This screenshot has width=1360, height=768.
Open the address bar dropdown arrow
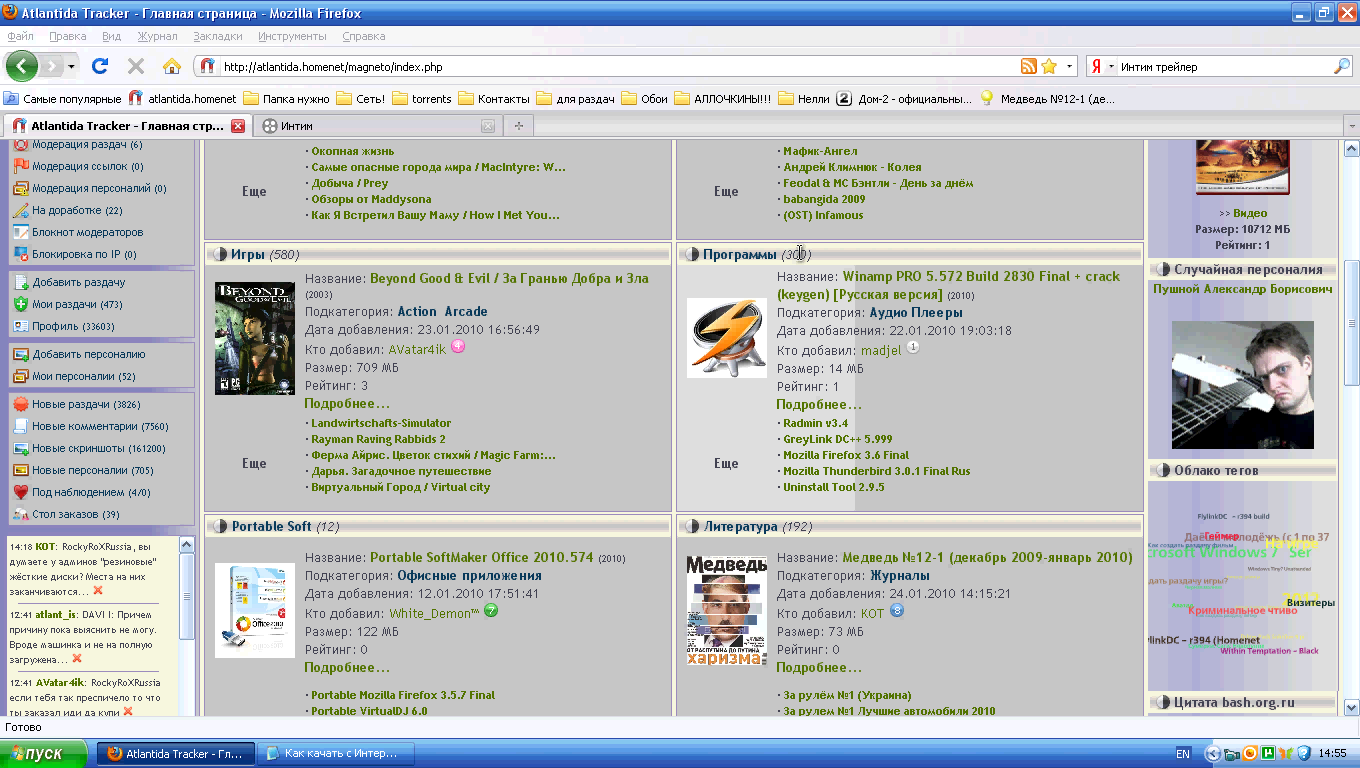point(1070,67)
